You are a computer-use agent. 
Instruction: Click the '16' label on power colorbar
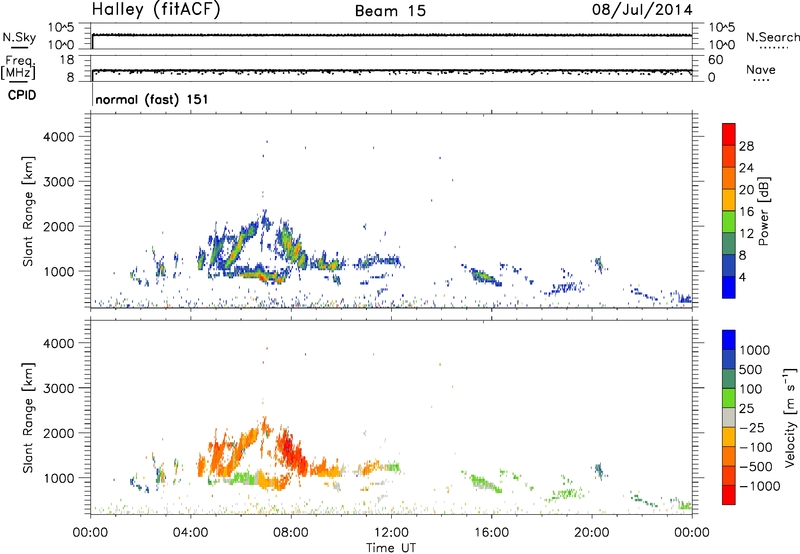point(746,212)
